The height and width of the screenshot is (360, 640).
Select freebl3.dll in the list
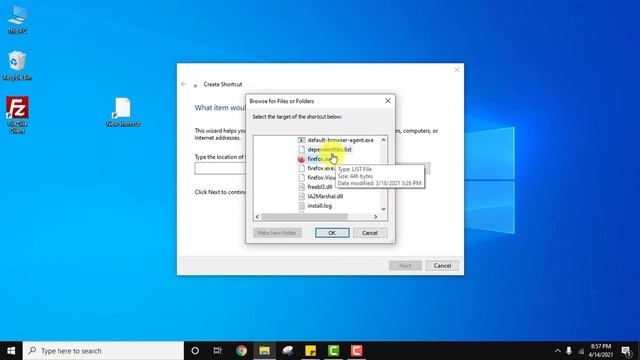[315, 187]
